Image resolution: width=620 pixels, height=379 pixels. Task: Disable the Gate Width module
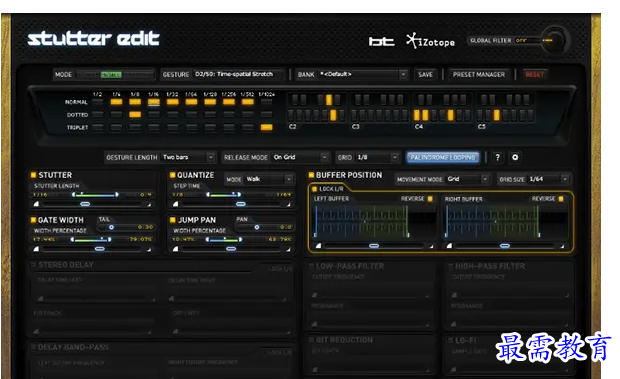point(33,220)
